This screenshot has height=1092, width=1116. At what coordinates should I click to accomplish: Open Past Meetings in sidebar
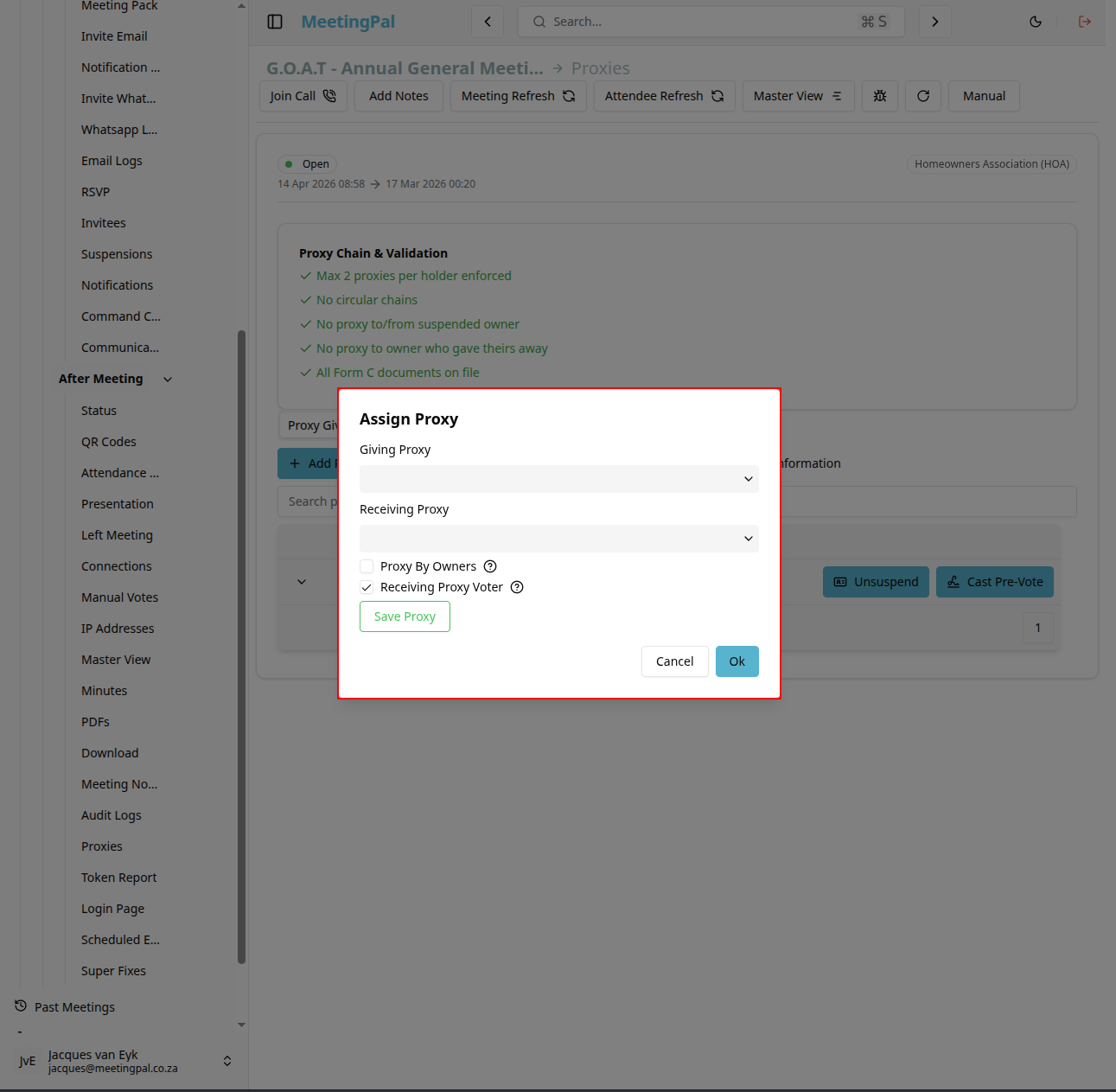[74, 1007]
